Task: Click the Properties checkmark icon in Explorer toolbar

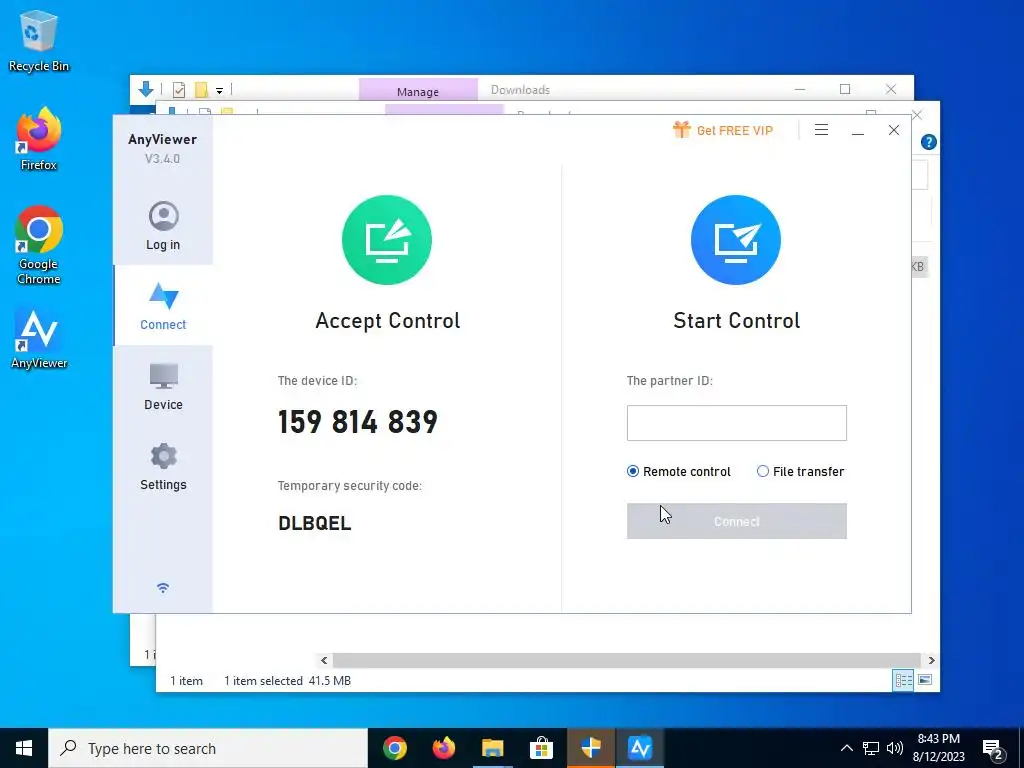Action: pos(178,90)
